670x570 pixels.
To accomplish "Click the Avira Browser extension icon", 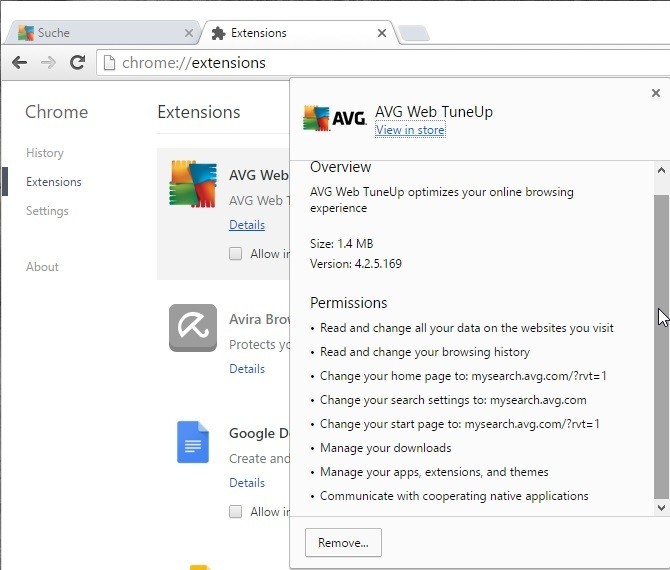I will tap(193, 328).
